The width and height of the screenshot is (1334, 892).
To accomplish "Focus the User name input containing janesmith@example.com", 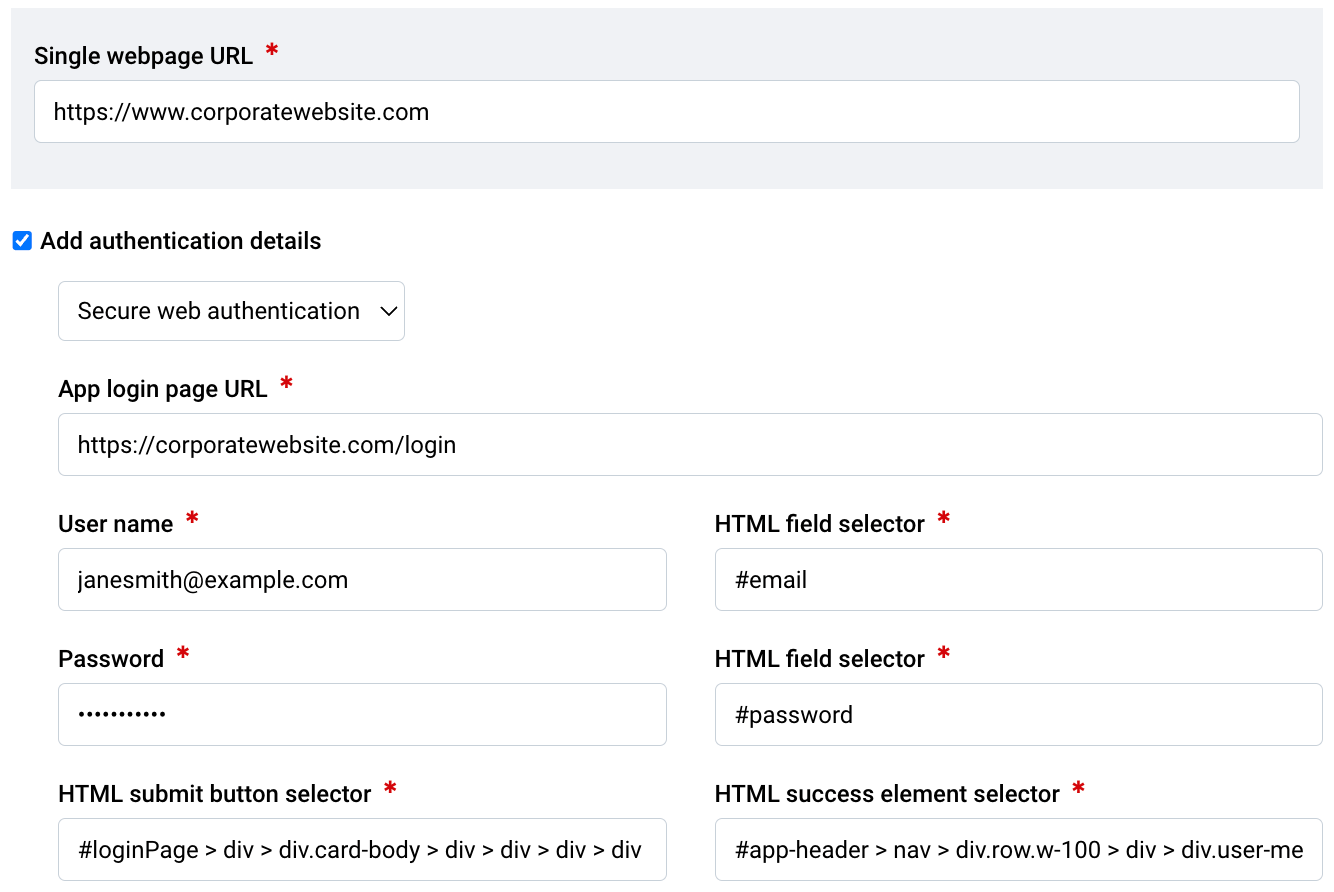I will (x=362, y=579).
